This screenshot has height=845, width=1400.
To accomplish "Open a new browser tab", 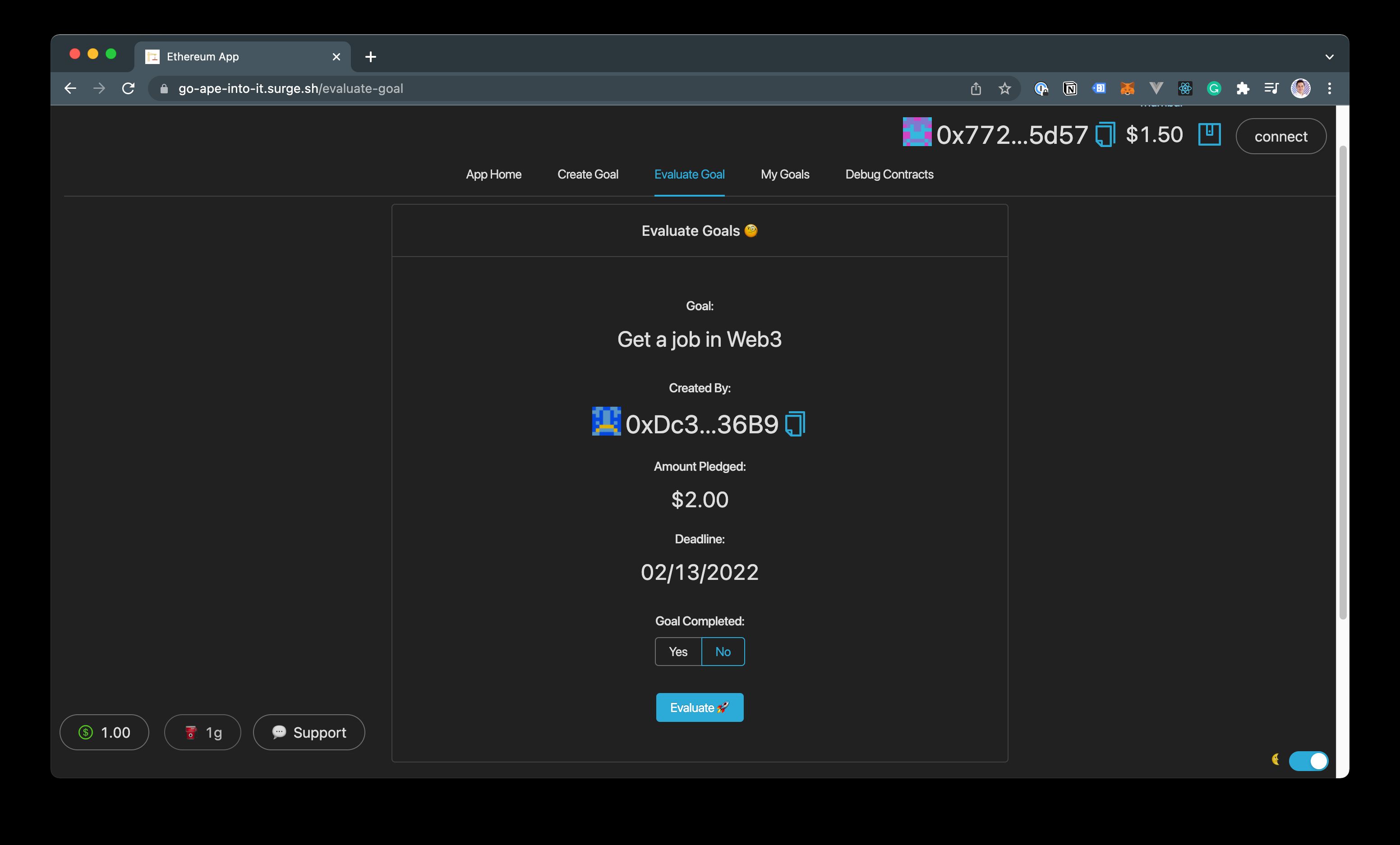I will click(370, 57).
